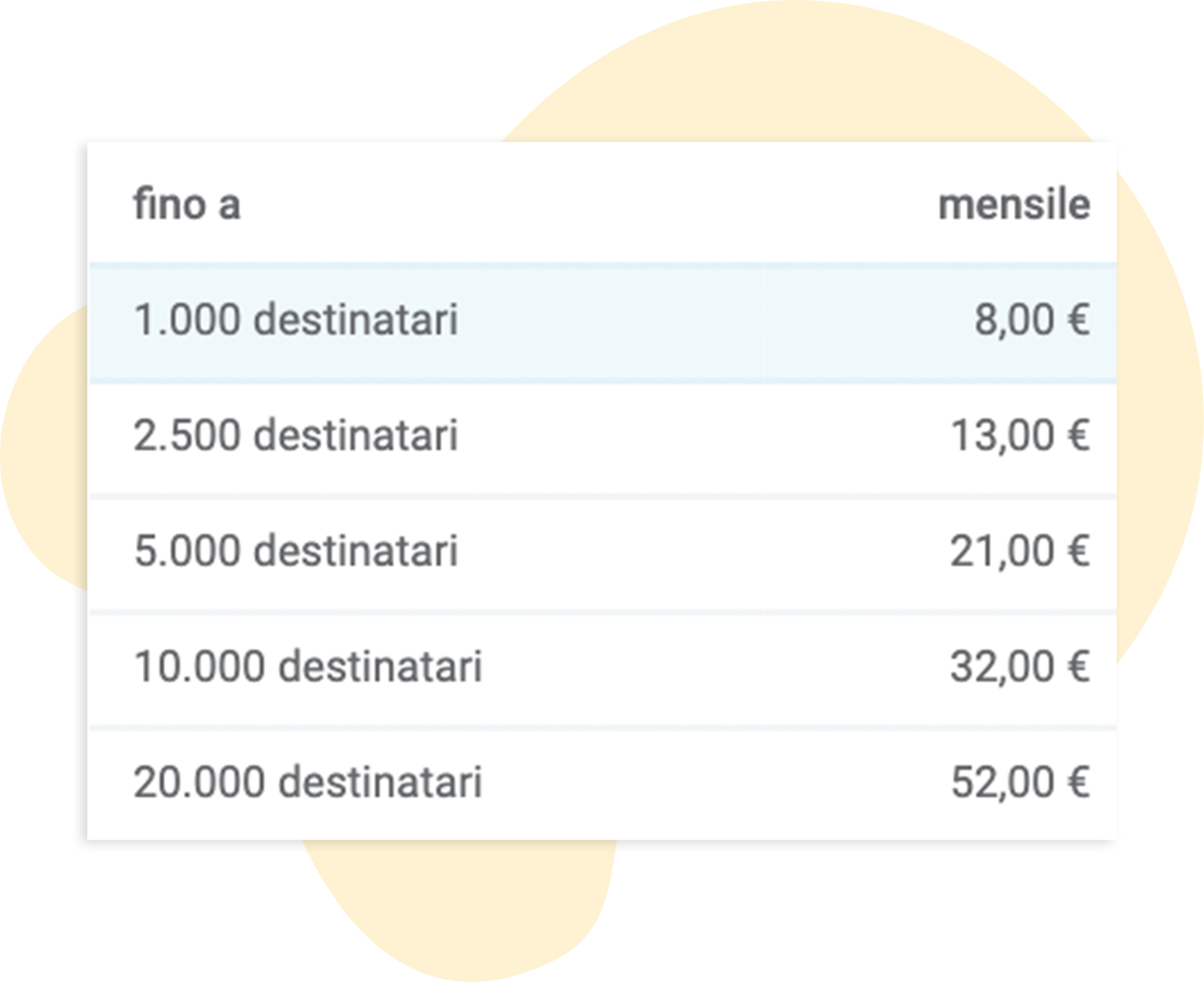The width and height of the screenshot is (1204, 982).
Task: Click the 13,00 € monthly price
Action: [1020, 436]
